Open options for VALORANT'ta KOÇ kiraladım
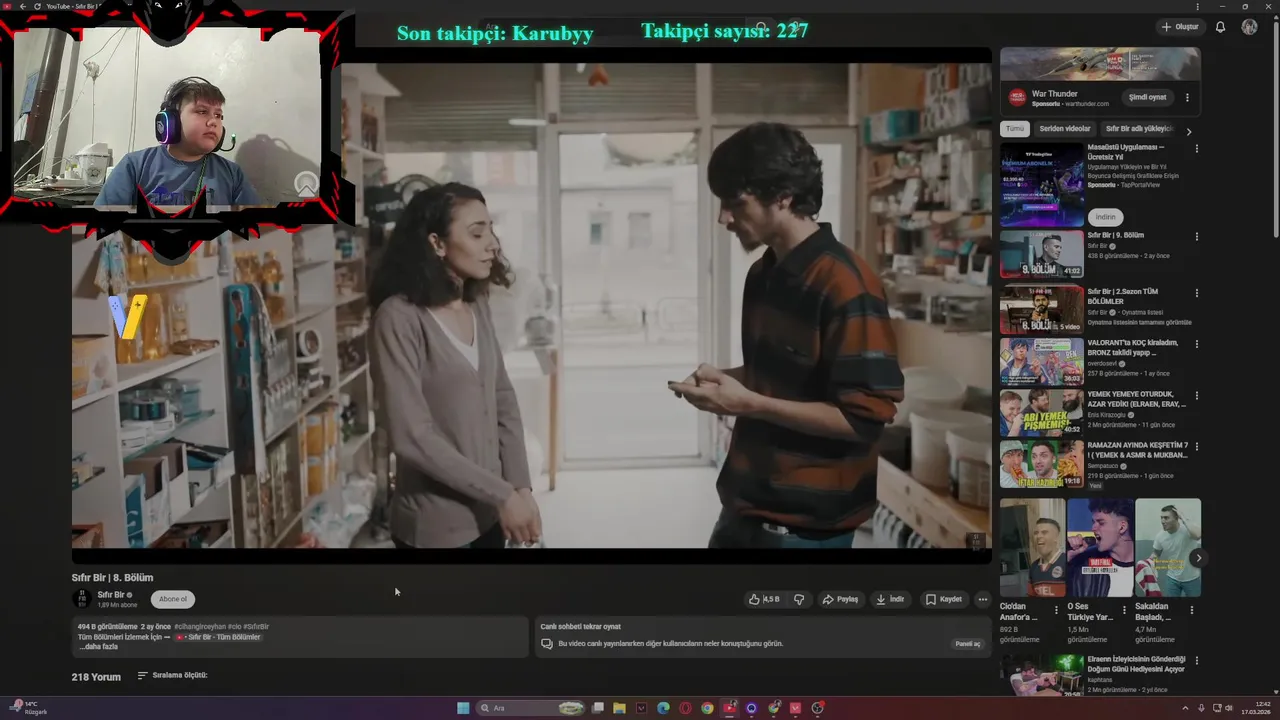This screenshot has width=1280, height=720. pyautogui.click(x=1196, y=345)
